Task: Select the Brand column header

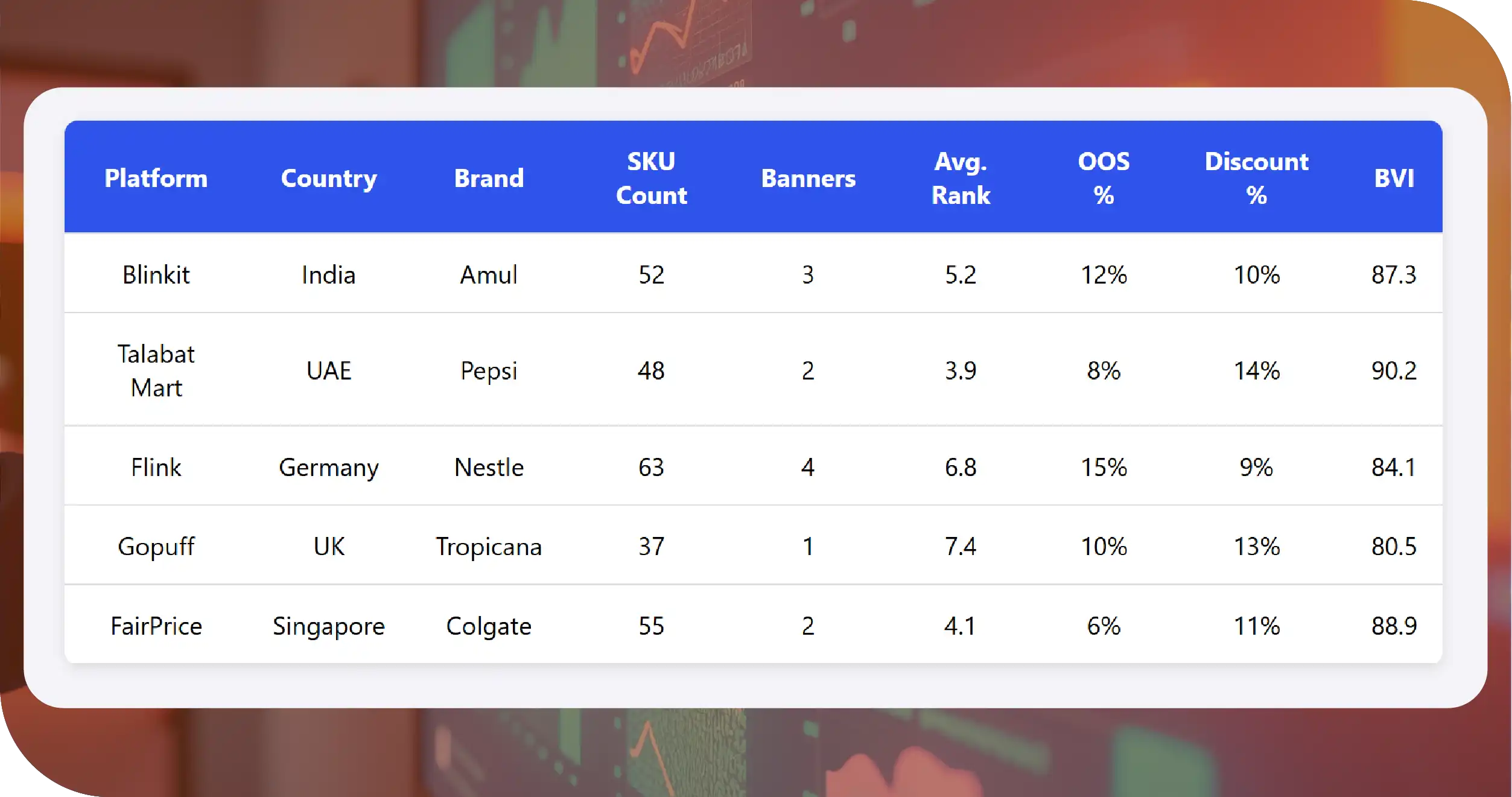Action: [489, 179]
